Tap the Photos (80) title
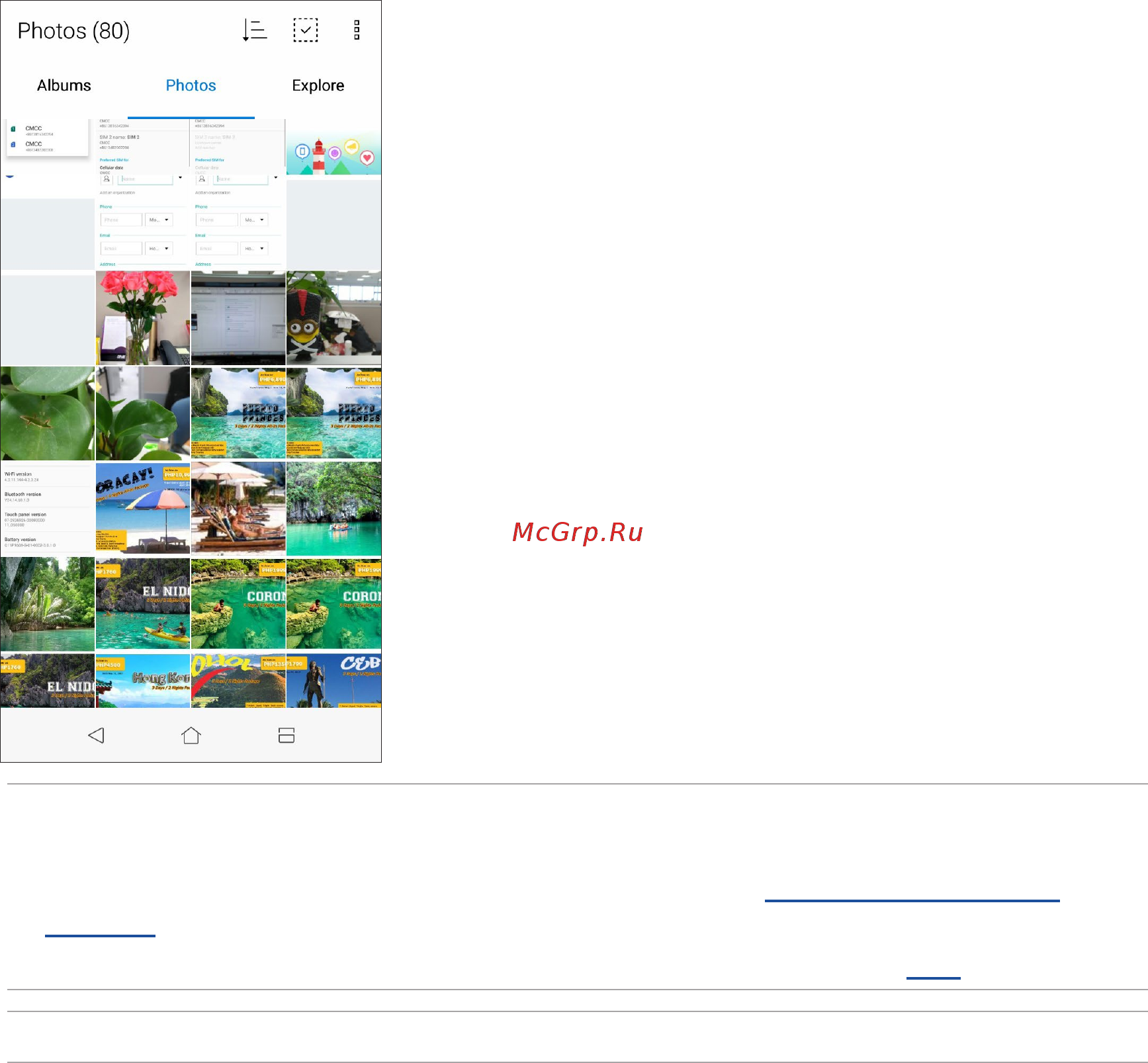The height and width of the screenshot is (1063, 1148). 73,31
